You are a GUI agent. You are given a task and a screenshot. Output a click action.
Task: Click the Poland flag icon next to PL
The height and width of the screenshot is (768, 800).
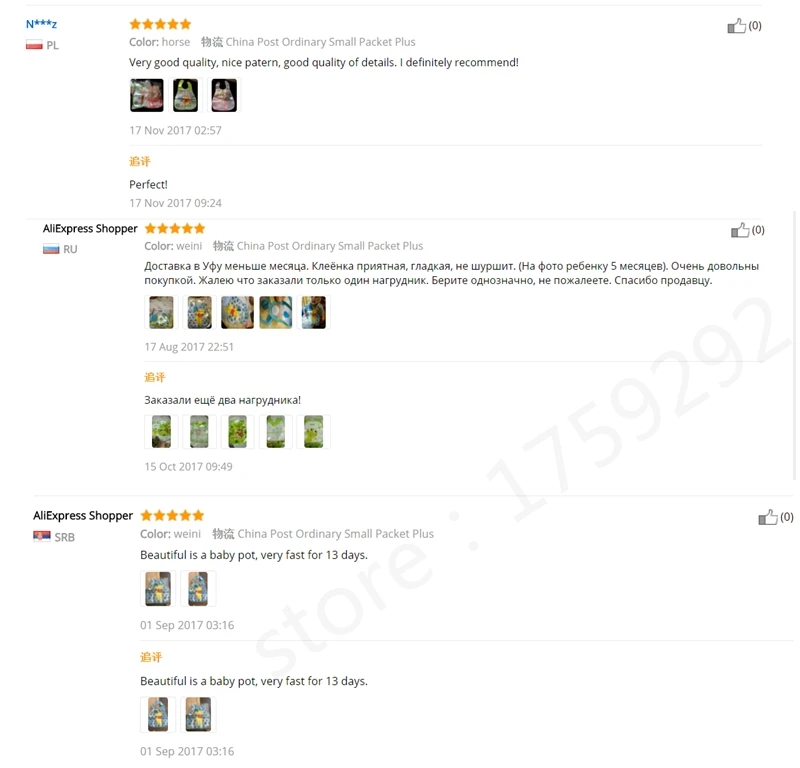[34, 45]
